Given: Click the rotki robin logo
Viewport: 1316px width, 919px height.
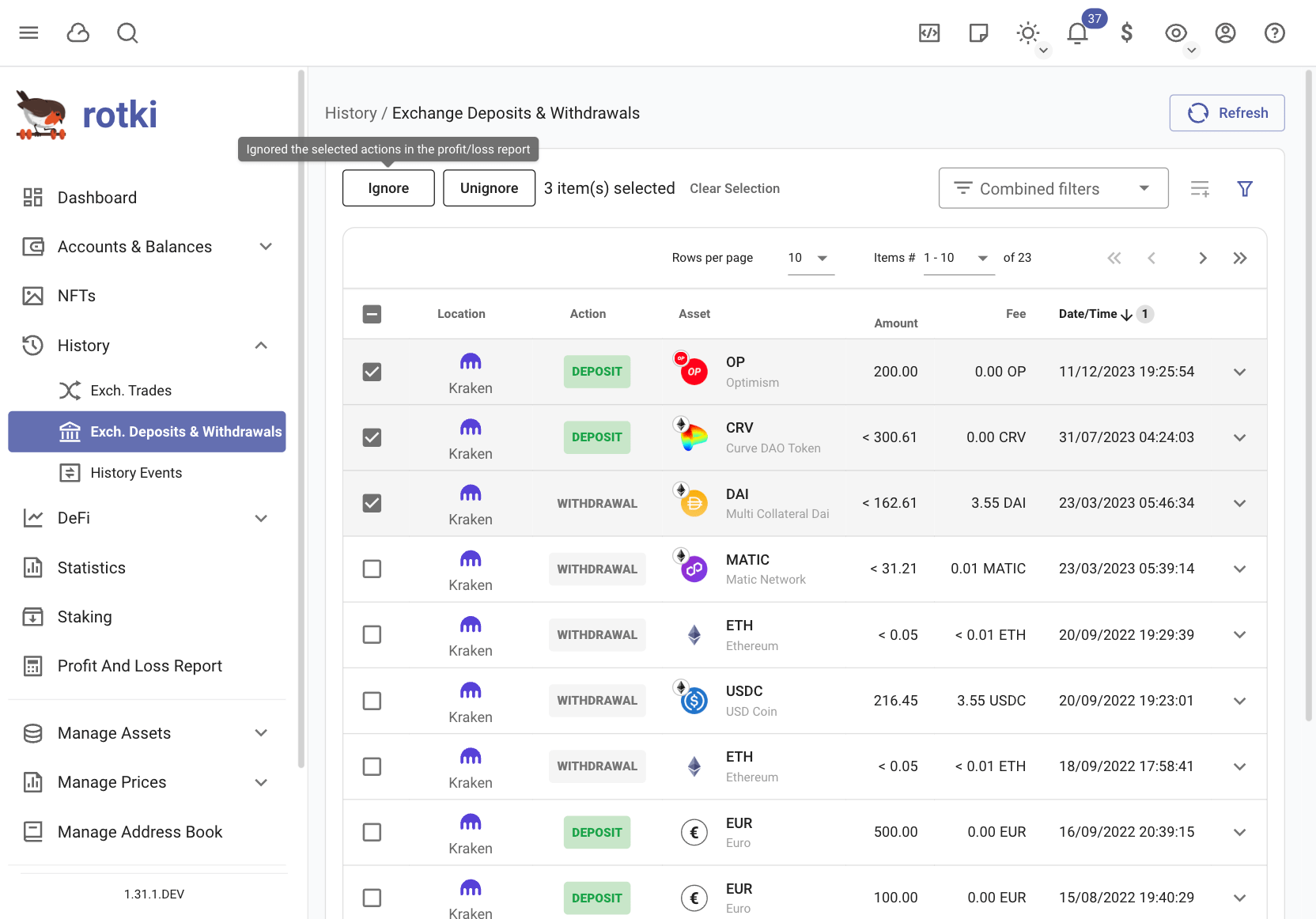Looking at the screenshot, I should coord(41,115).
